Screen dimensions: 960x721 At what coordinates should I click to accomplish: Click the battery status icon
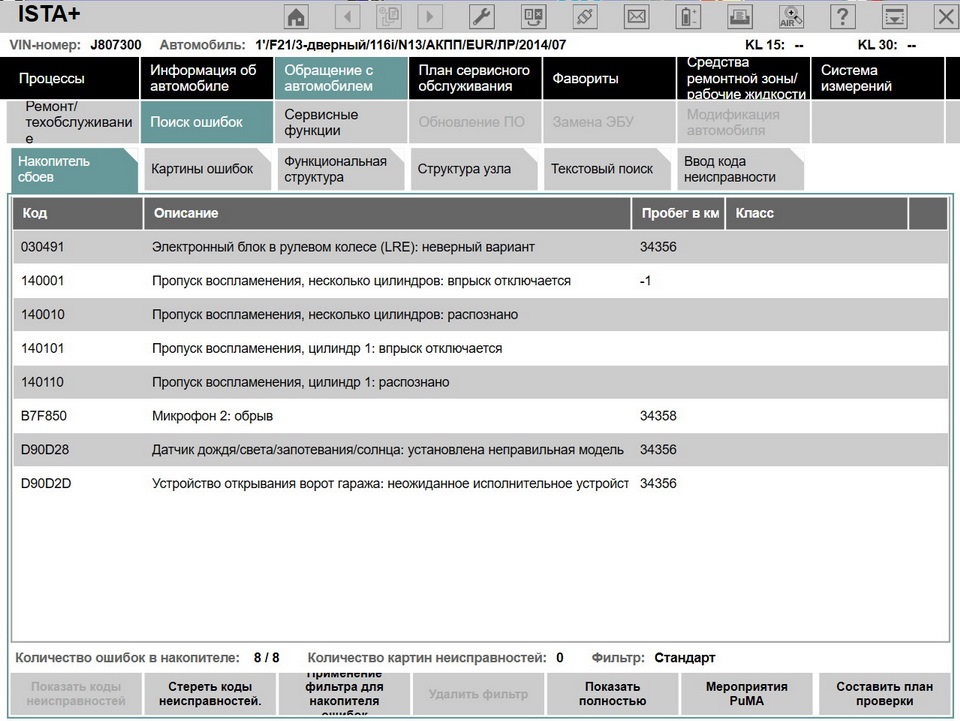(x=688, y=17)
